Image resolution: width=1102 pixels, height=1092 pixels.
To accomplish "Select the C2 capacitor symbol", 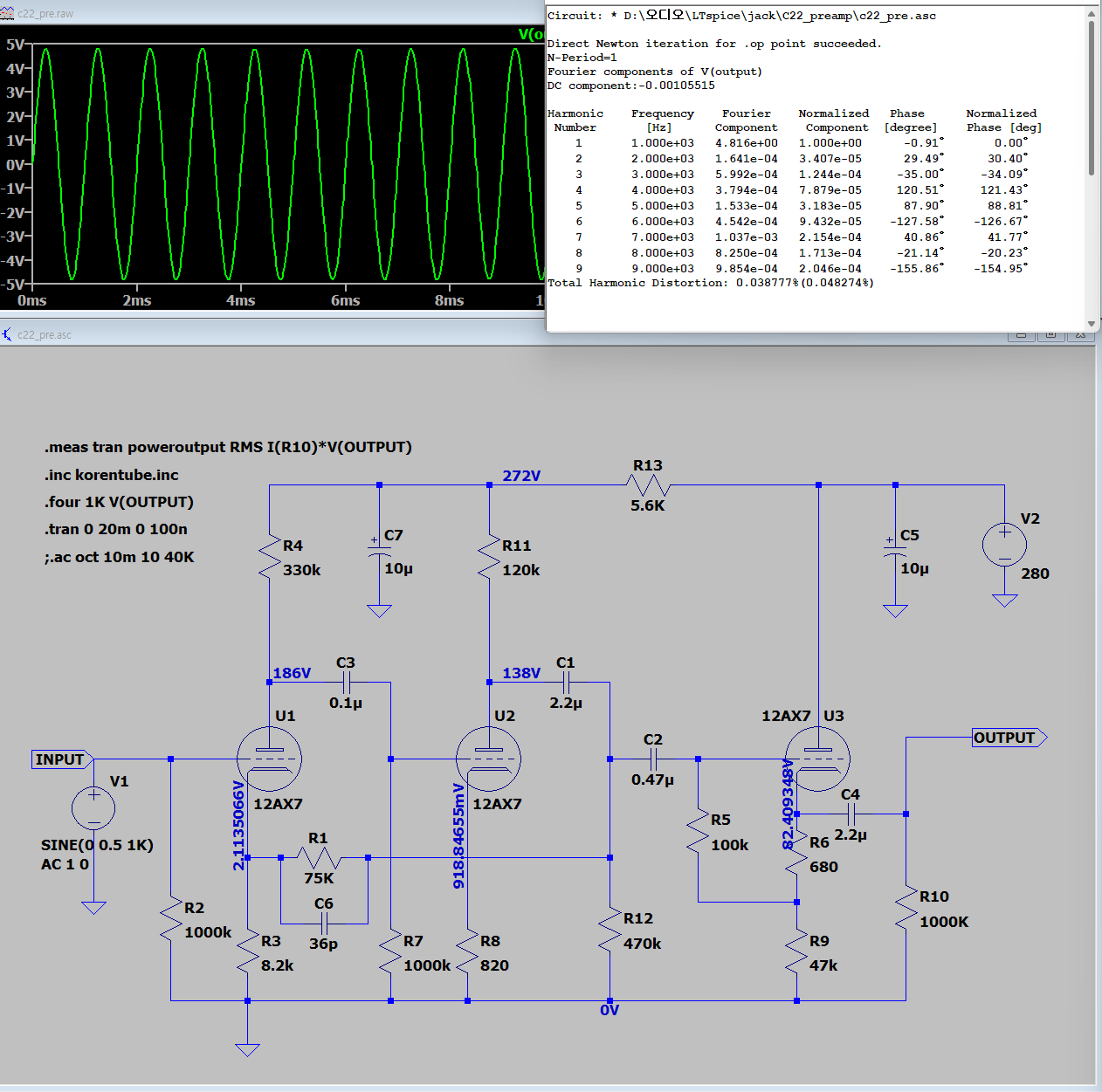I will click(x=653, y=759).
